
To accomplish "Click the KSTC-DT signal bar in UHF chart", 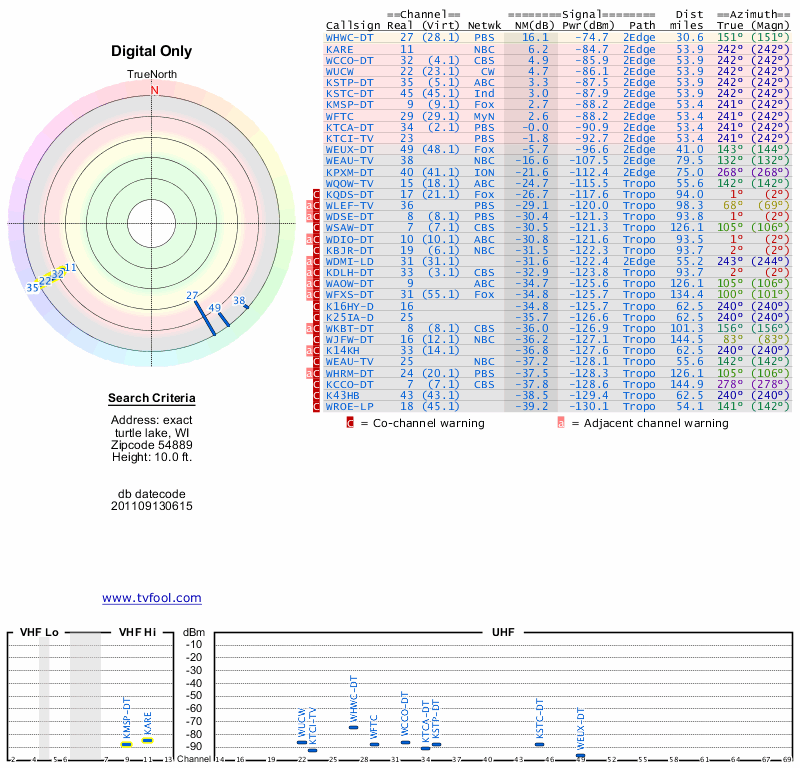I will point(539,744).
